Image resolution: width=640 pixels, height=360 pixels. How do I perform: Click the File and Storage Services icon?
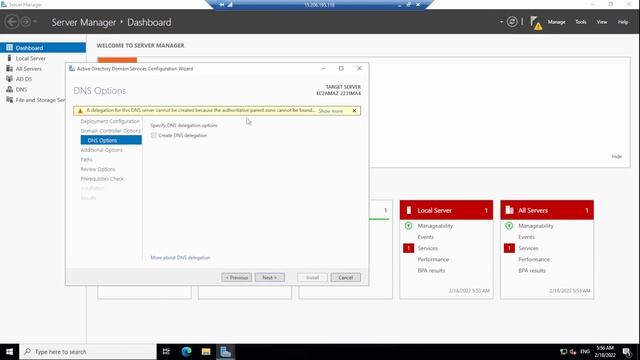[9, 100]
